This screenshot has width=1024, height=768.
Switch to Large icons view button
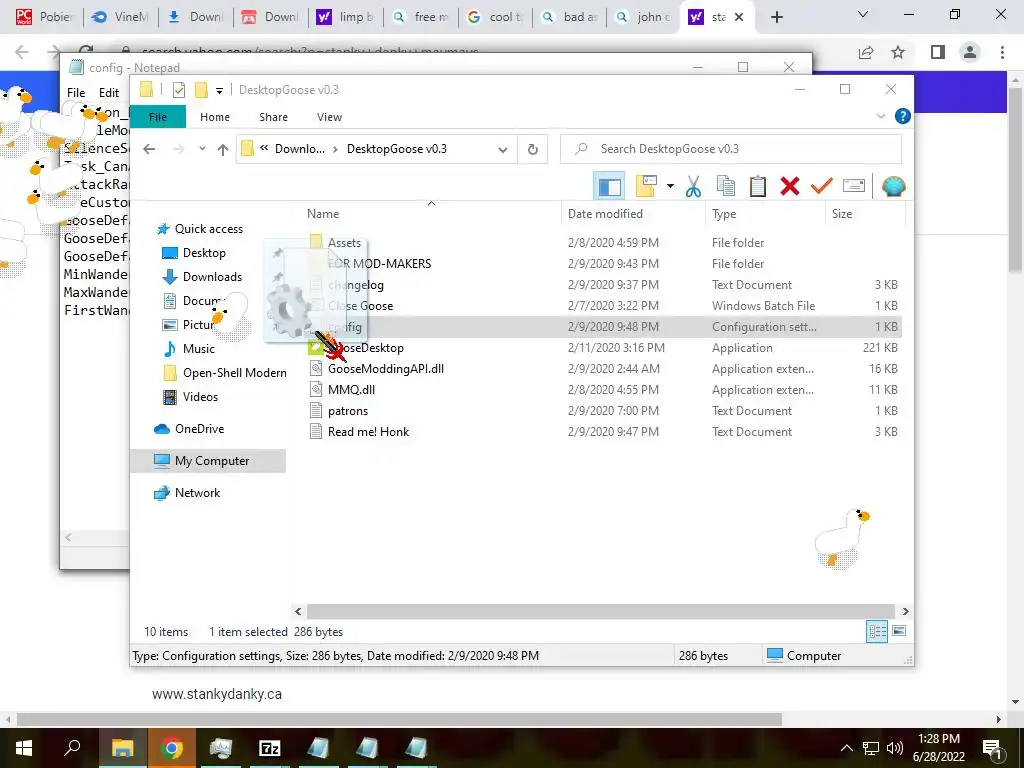(899, 631)
